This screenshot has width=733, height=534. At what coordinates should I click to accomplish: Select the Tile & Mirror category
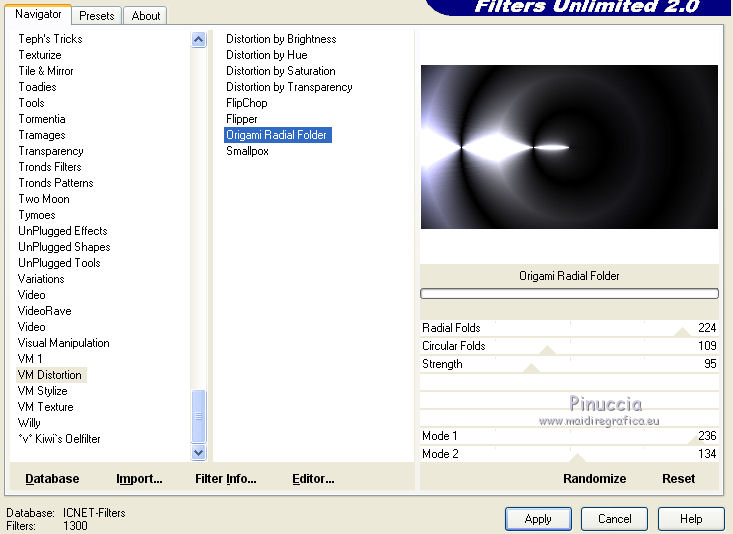[x=46, y=71]
